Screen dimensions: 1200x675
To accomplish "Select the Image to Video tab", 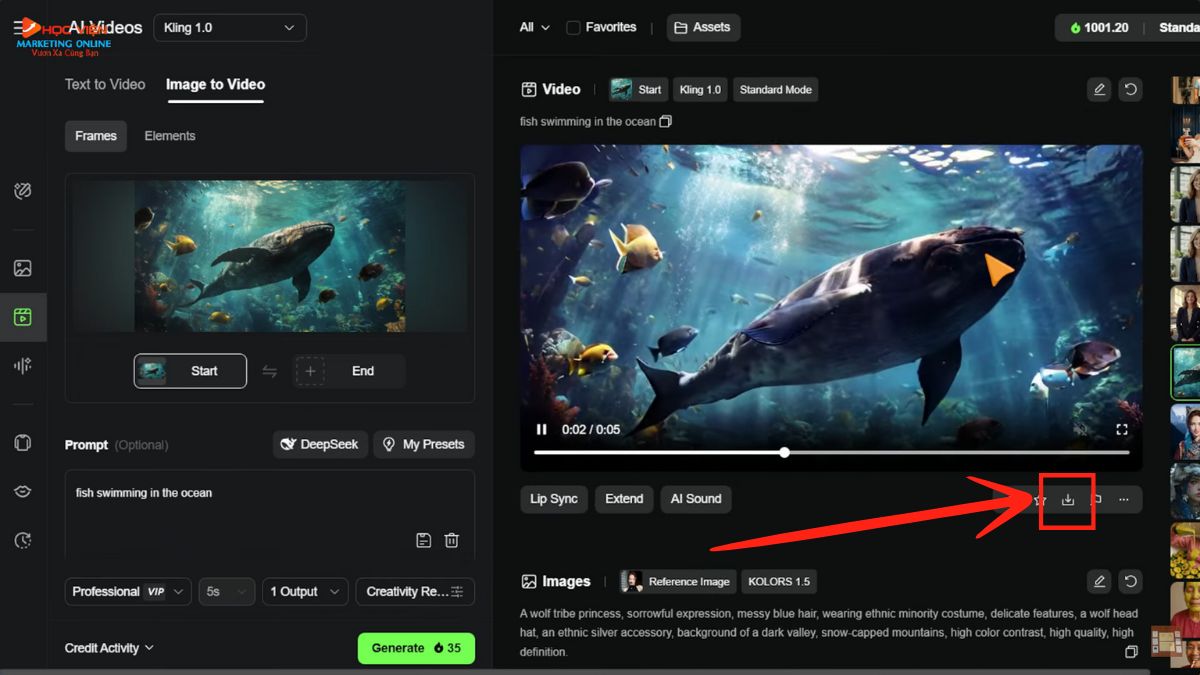I will pos(215,84).
